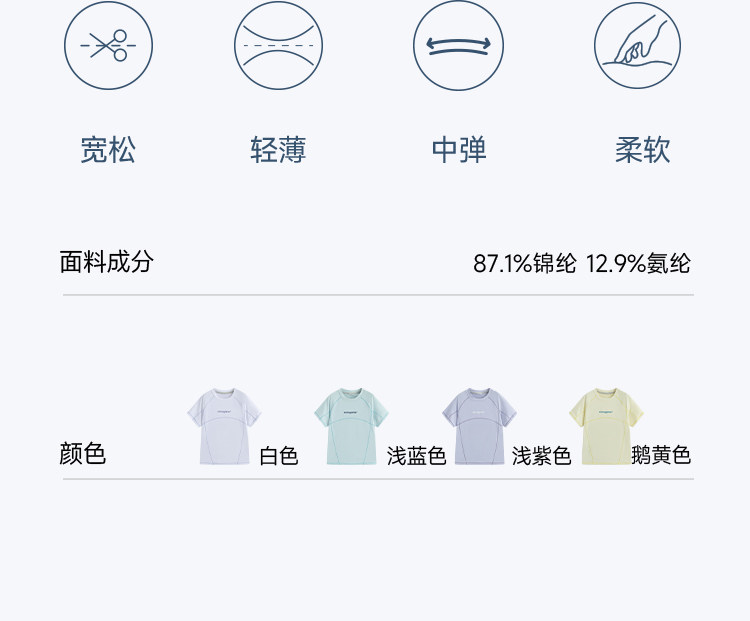This screenshot has width=750, height=621.
Task: Click the 12.9%氨纶 composition text
Action: [638, 264]
